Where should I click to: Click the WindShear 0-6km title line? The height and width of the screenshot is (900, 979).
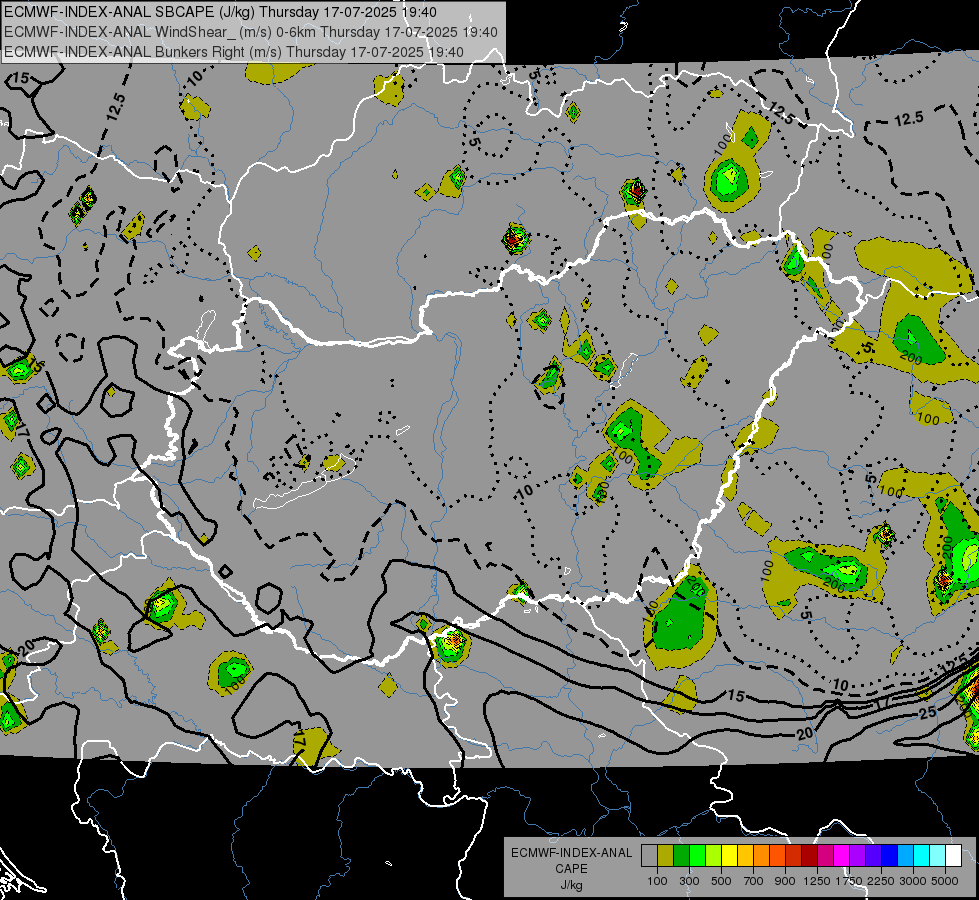click(x=250, y=32)
